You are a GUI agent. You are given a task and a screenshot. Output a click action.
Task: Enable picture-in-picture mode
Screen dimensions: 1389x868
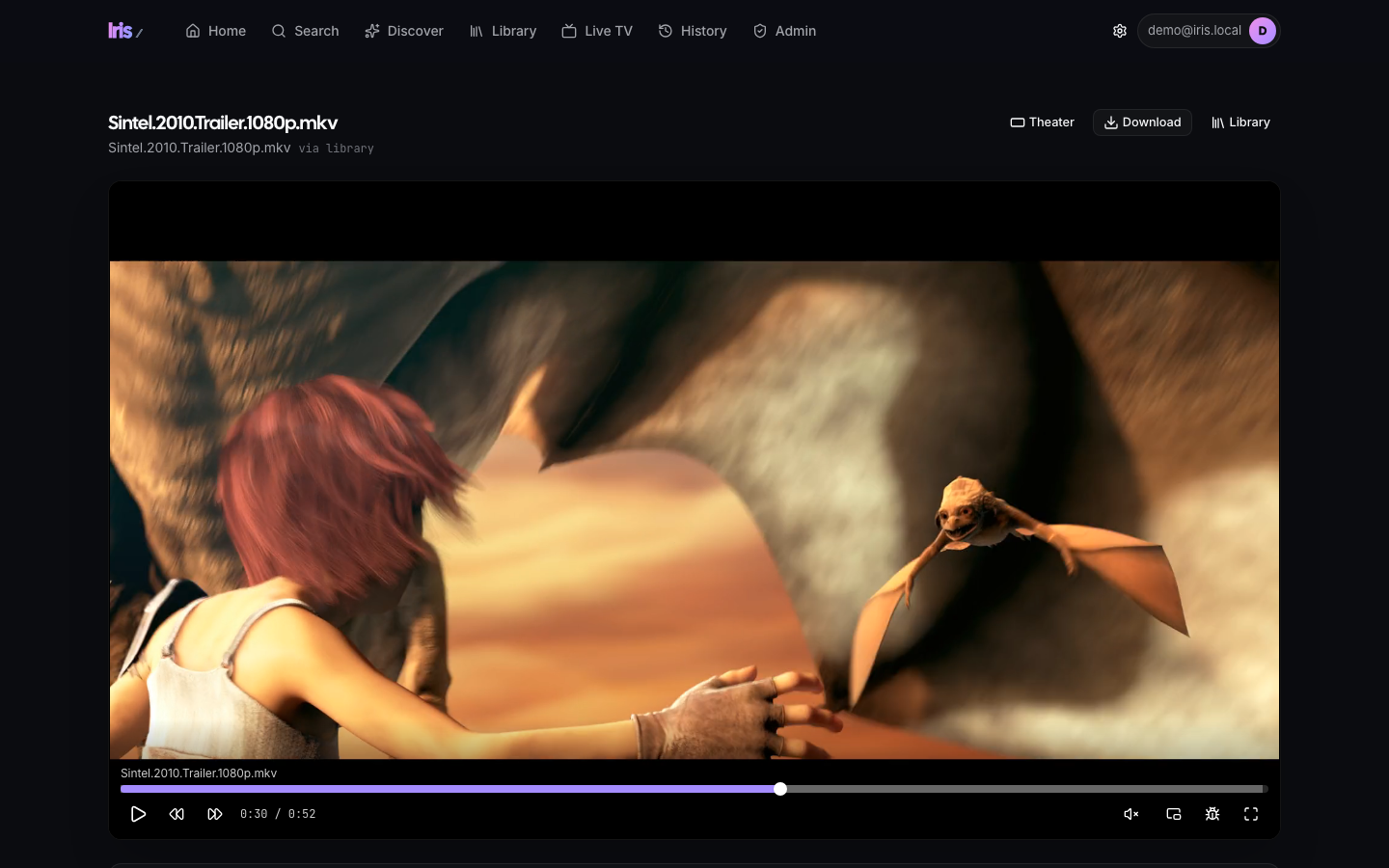(1174, 814)
